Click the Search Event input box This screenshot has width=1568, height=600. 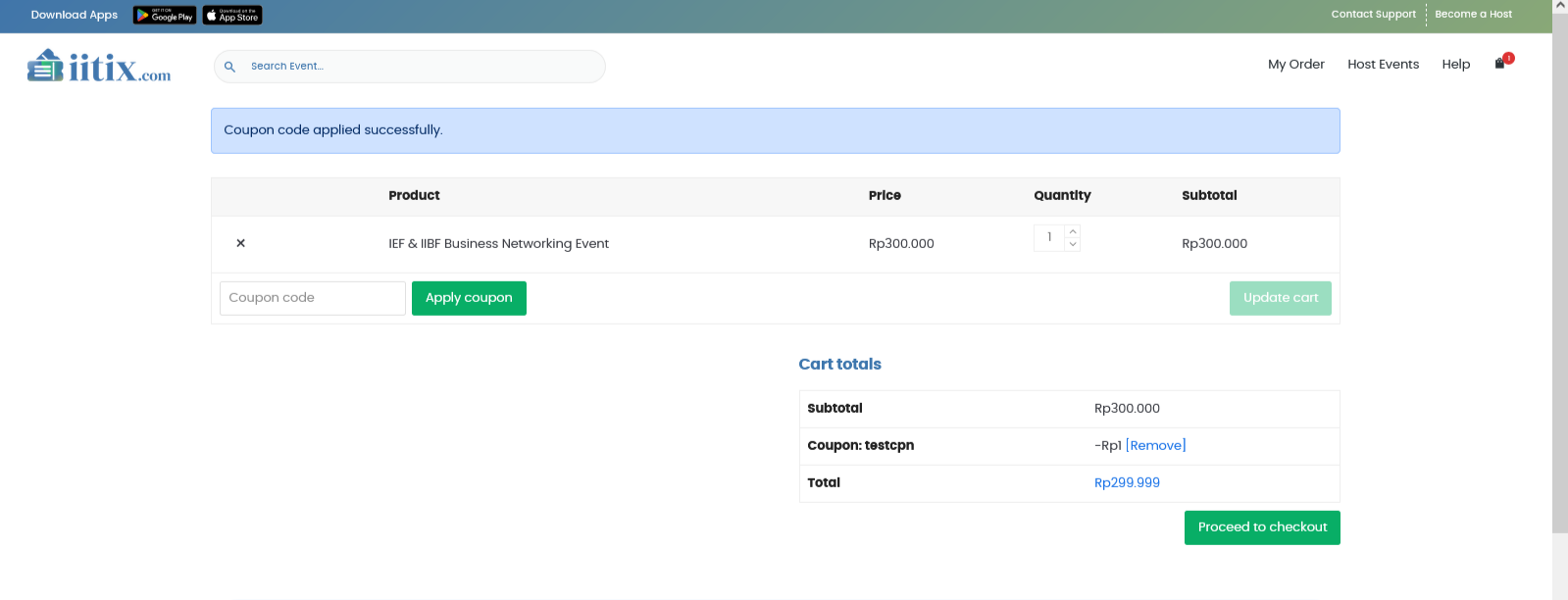pos(422,67)
